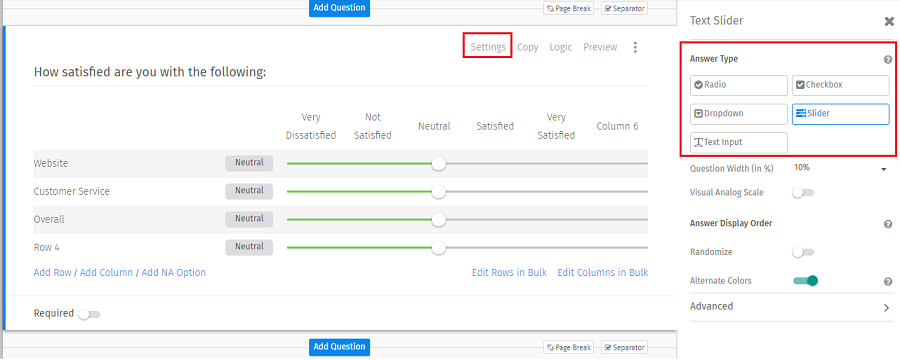Click the Alternate Colors help icon
900x360 pixels.
pyautogui.click(x=888, y=281)
